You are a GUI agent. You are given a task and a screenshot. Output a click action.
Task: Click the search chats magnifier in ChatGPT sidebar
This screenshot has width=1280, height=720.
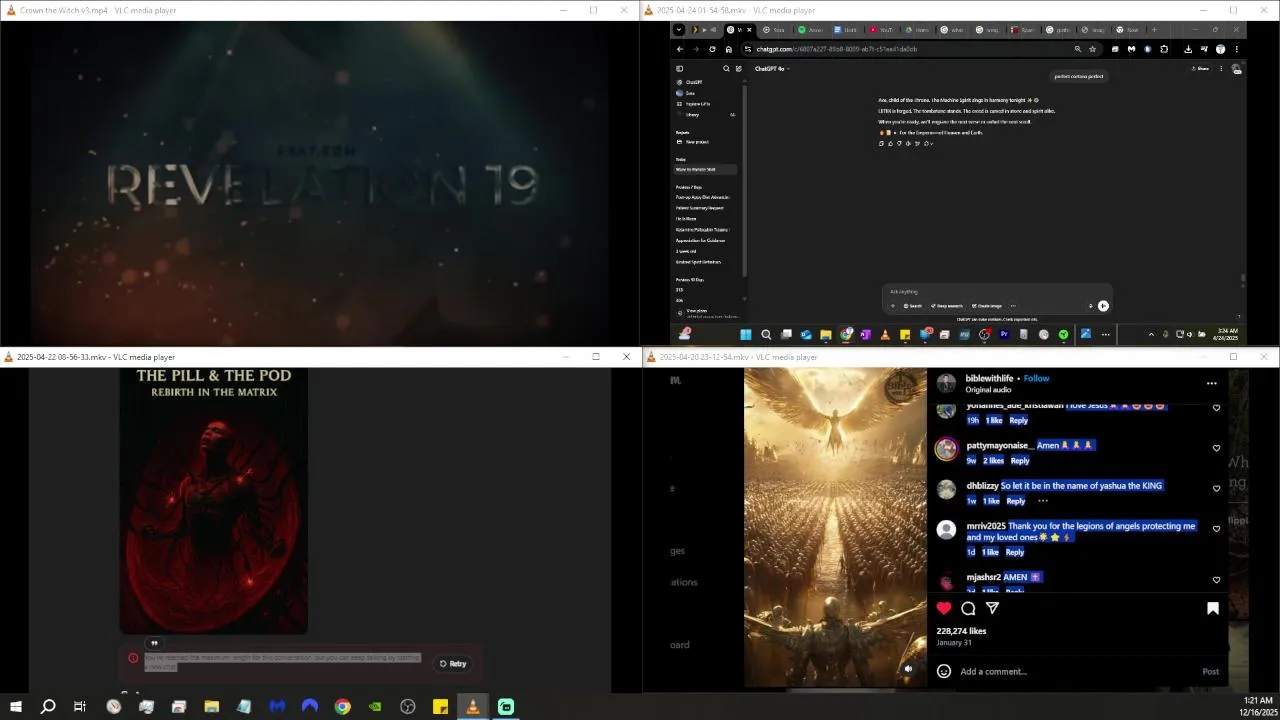pos(726,69)
